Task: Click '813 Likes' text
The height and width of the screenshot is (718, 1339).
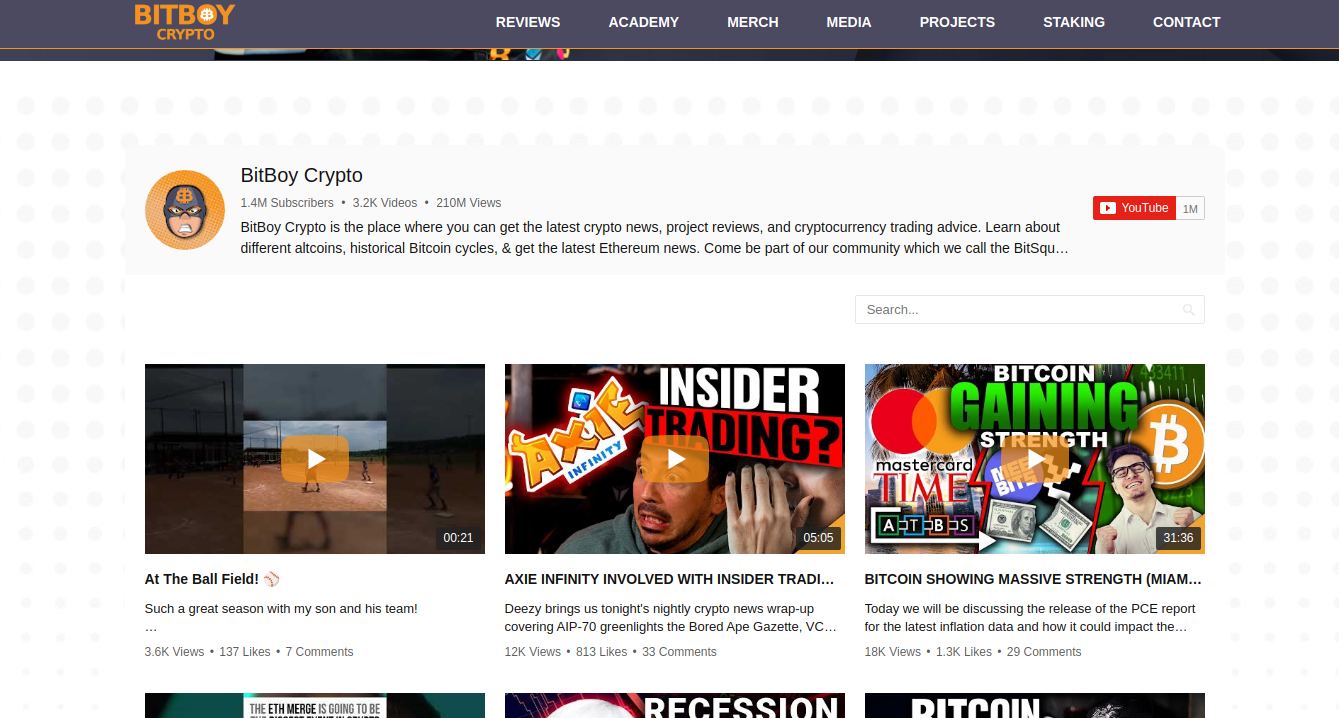Action: click(602, 652)
